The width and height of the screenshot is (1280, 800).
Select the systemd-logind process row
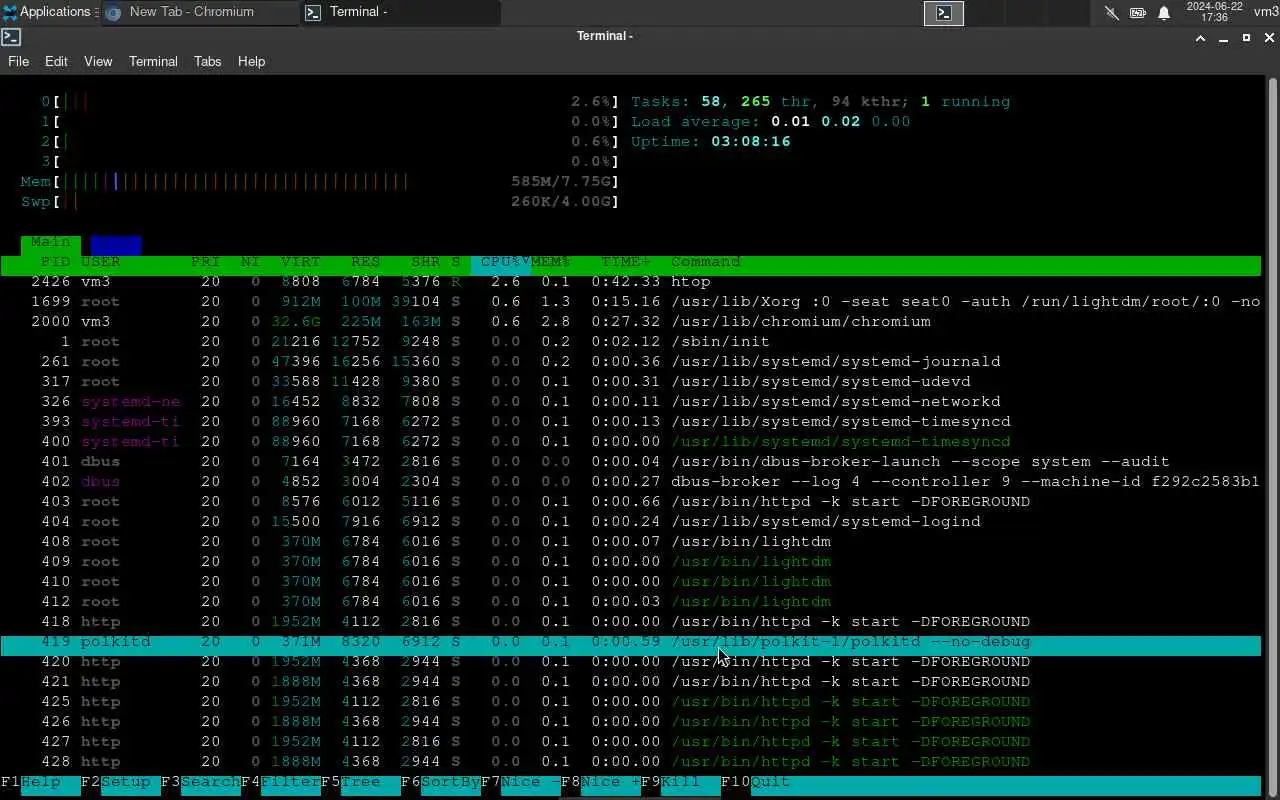630,522
